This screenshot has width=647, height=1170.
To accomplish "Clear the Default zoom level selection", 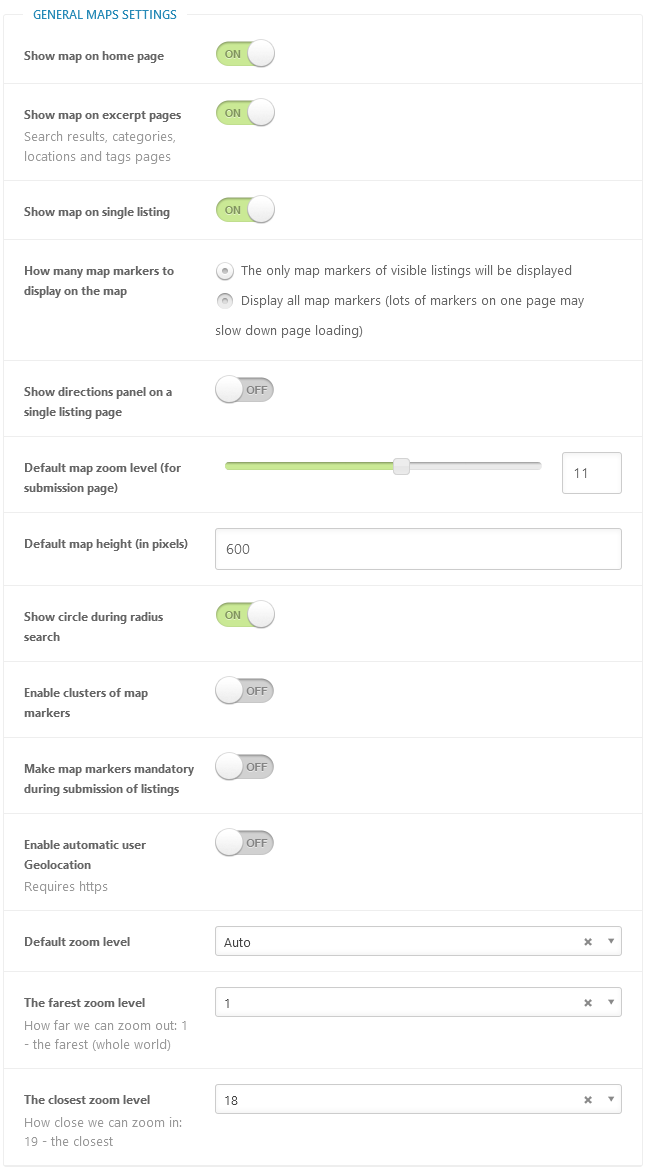I will click(x=588, y=942).
